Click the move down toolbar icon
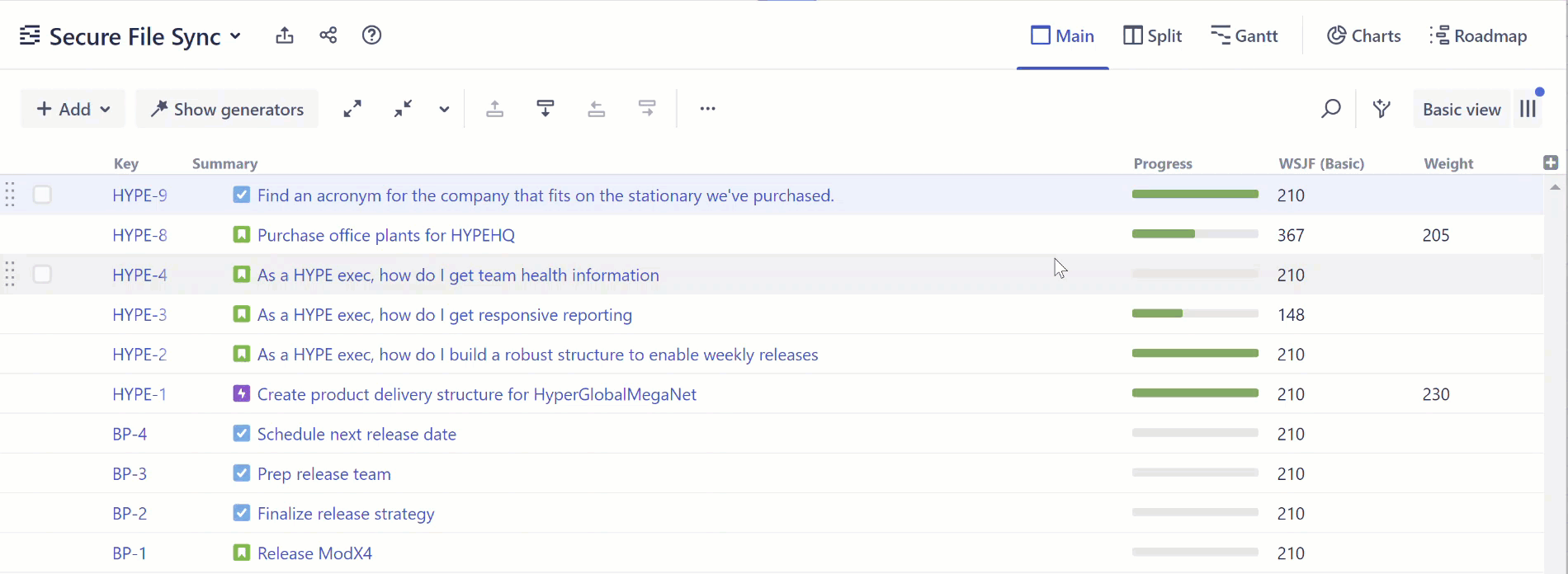Viewport: 1568px width, 574px height. [x=545, y=109]
